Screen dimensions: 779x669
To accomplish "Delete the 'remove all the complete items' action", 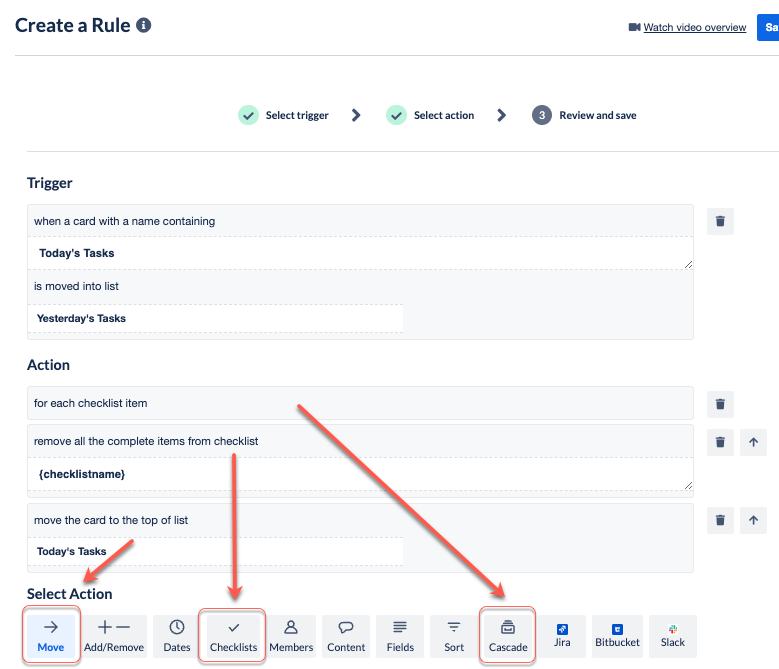I will tap(720, 442).
